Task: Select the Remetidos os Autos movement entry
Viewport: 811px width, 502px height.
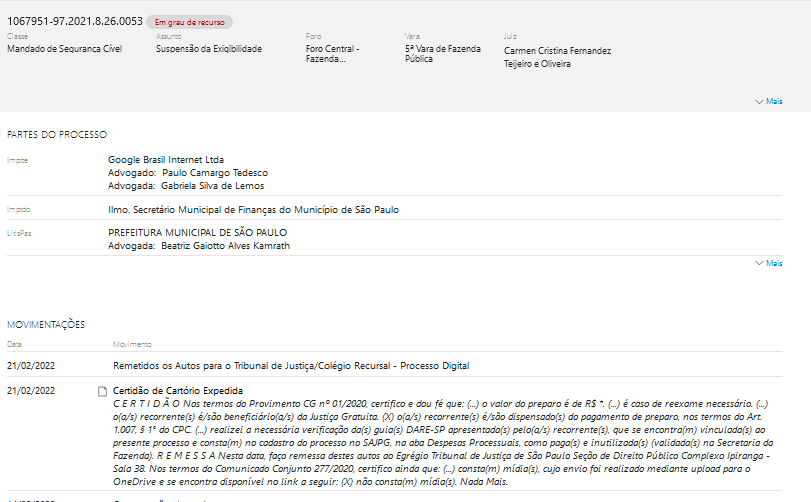Action: click(x=290, y=366)
